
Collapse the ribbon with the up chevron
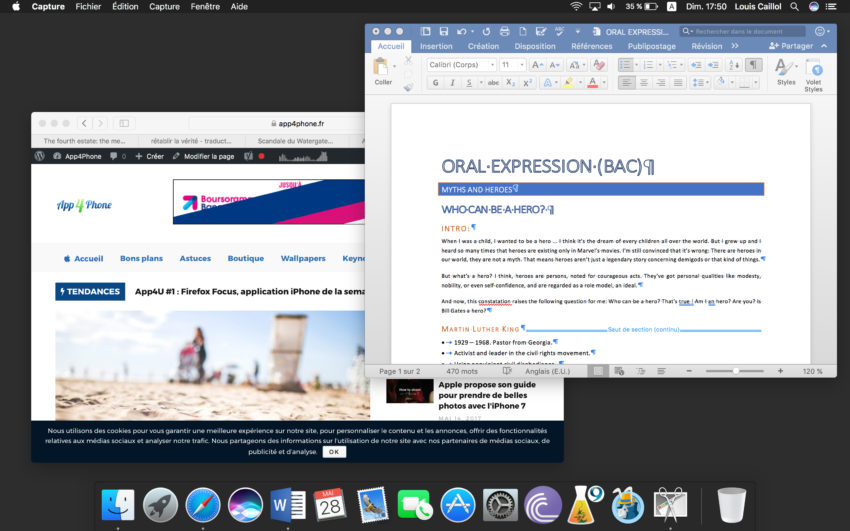coord(824,46)
